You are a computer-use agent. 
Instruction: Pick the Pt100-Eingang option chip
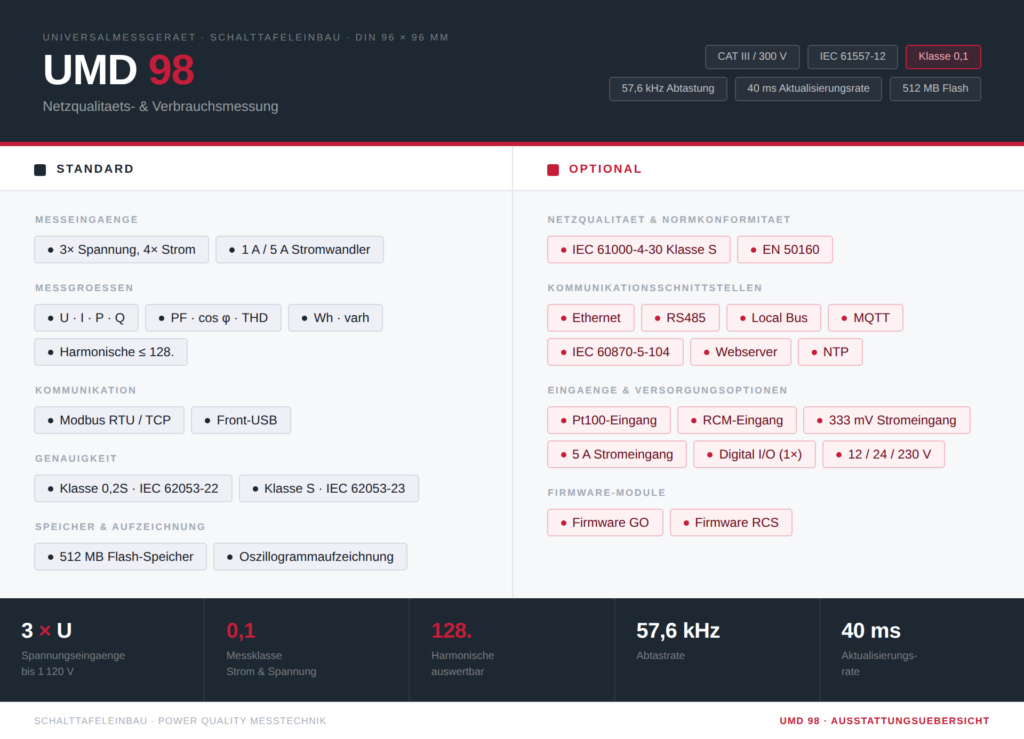608,420
